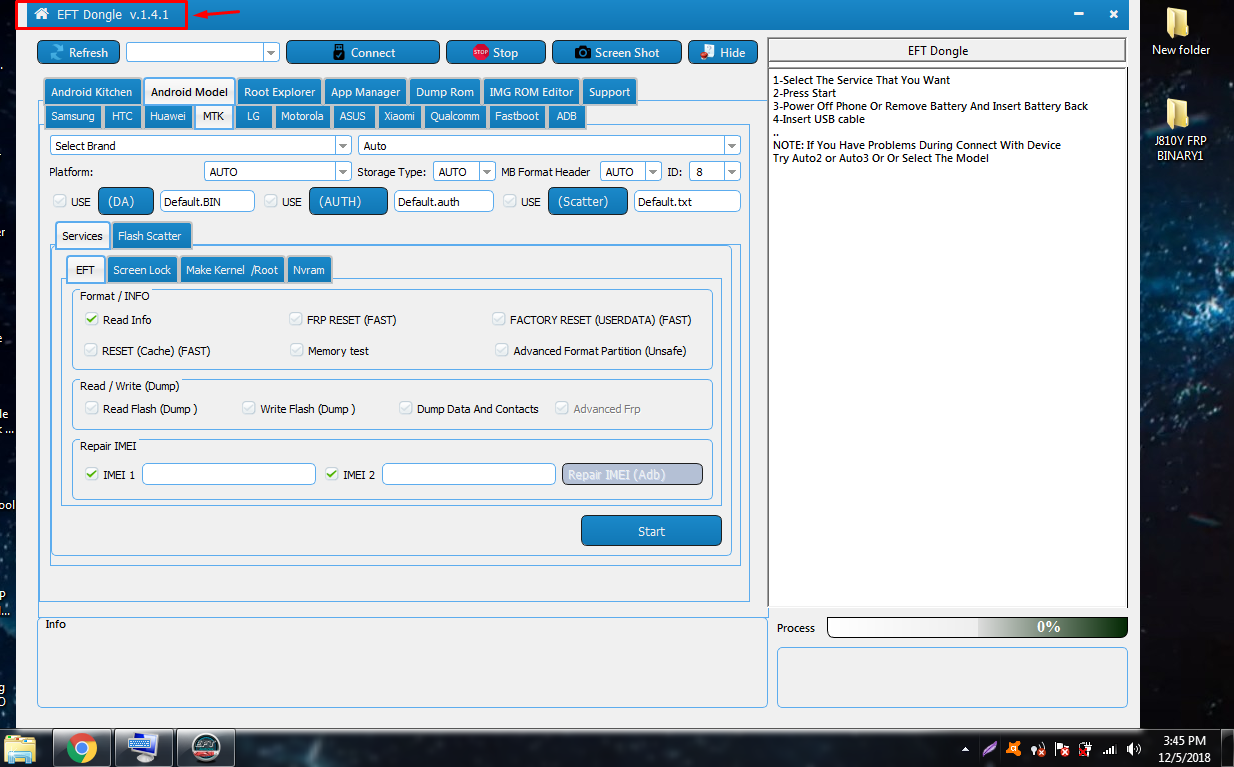Image resolution: width=1234 pixels, height=767 pixels.
Task: Check the Memory test option
Action: pyautogui.click(x=297, y=351)
